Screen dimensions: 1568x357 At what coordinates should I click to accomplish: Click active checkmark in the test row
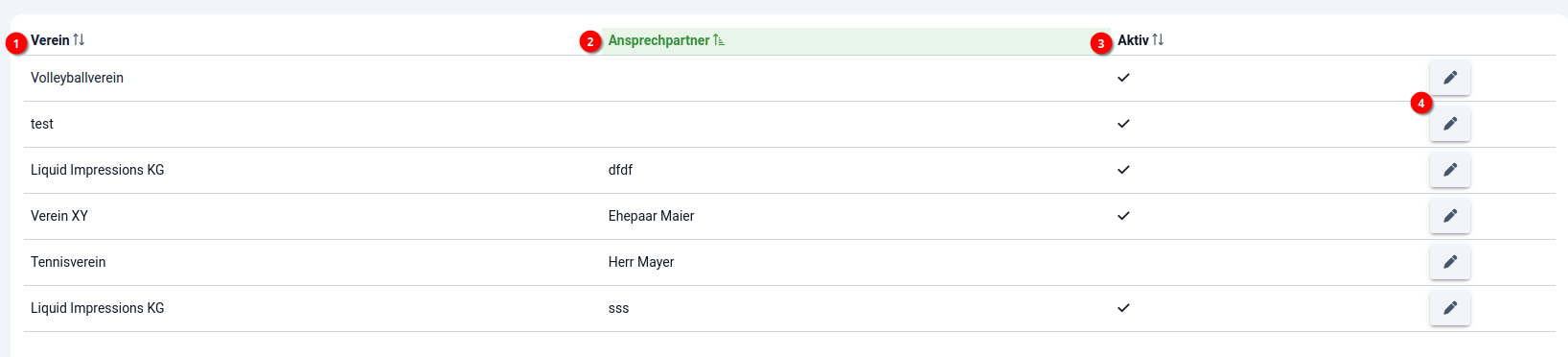[1123, 124]
